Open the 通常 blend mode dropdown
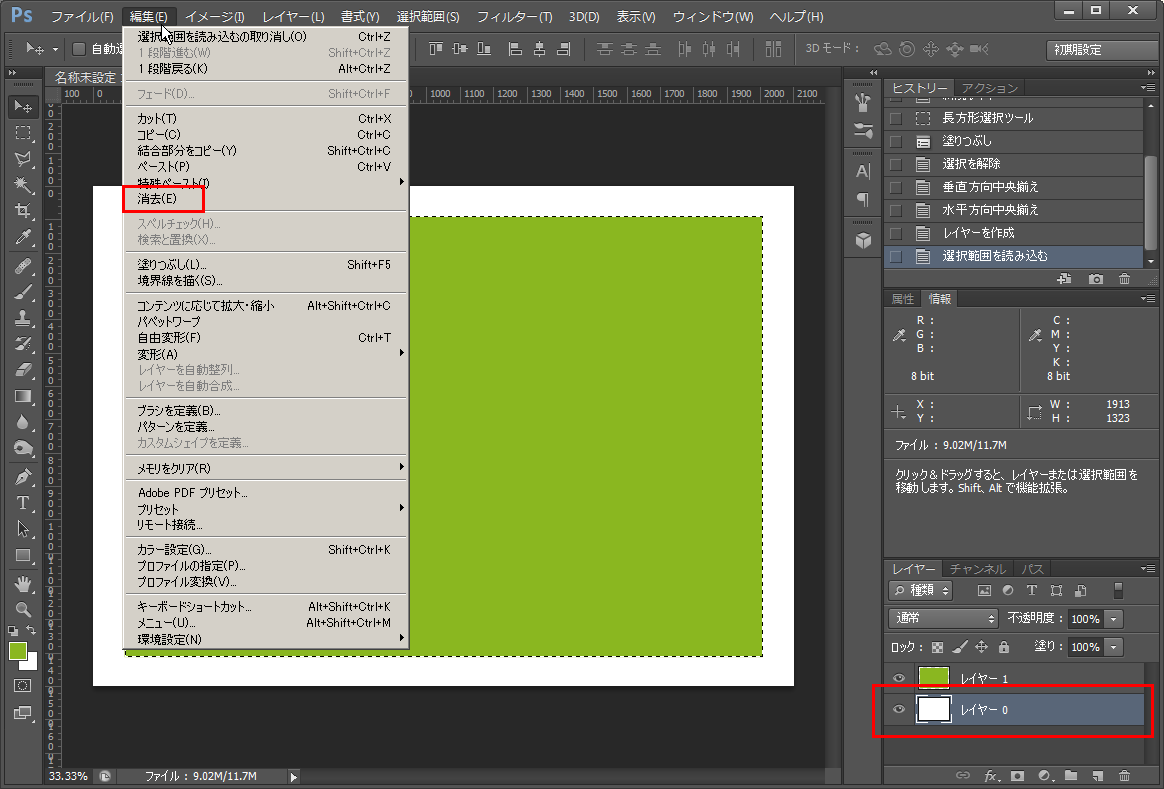Image resolution: width=1164 pixels, height=789 pixels. 943,619
